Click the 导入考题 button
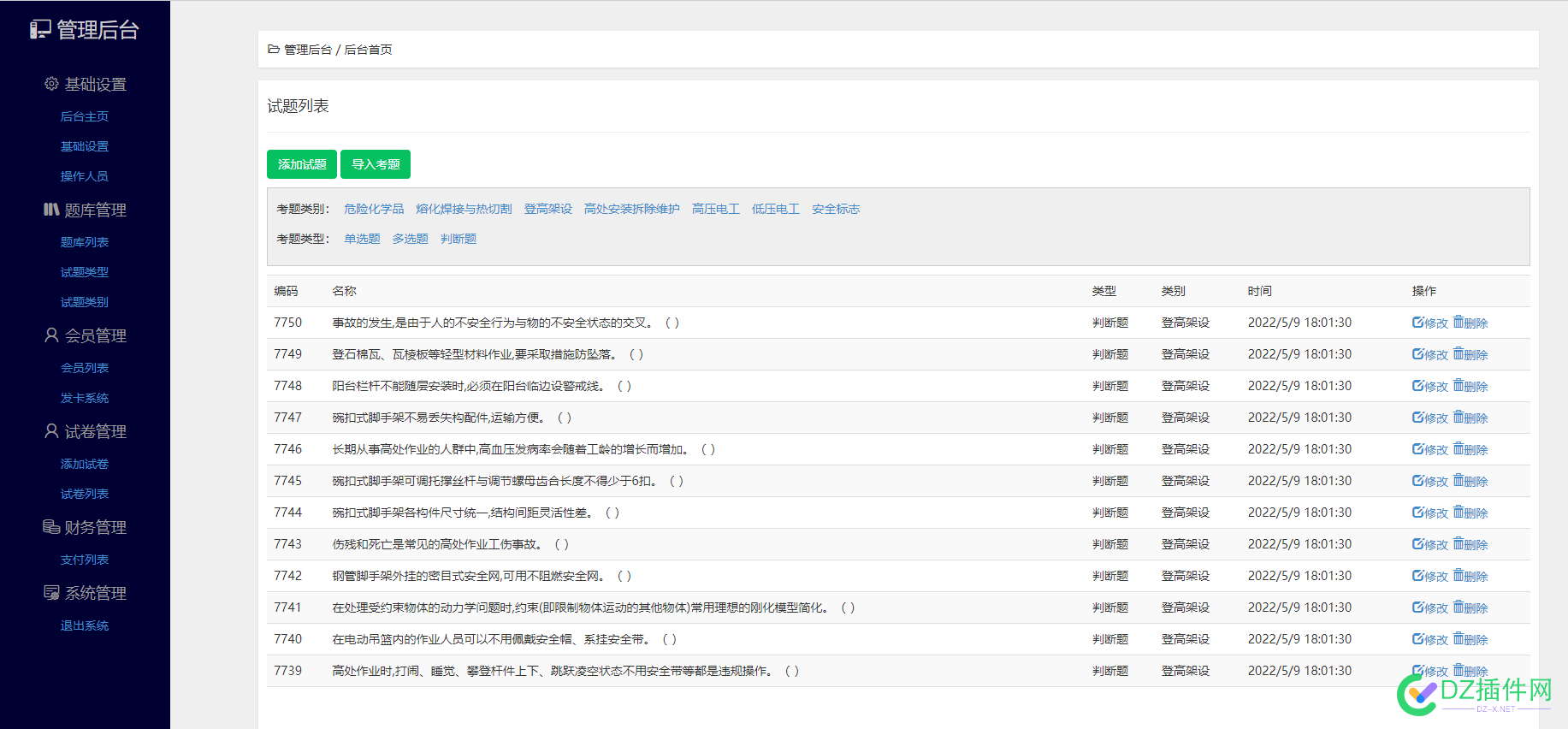This screenshot has height=729, width=1568. tap(376, 164)
